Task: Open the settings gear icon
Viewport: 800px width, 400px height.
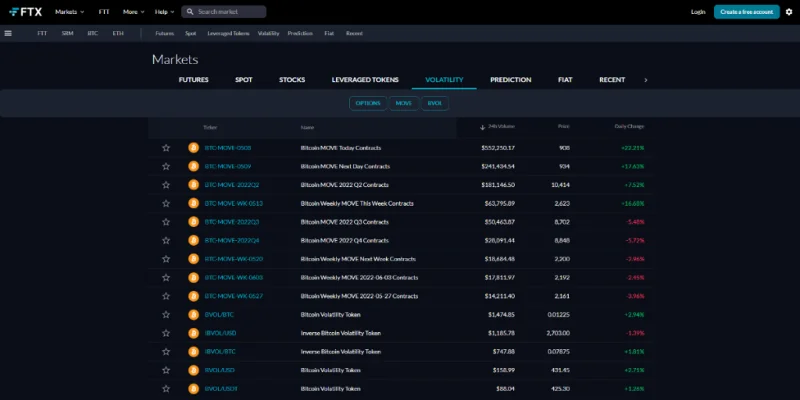Action: (x=789, y=12)
